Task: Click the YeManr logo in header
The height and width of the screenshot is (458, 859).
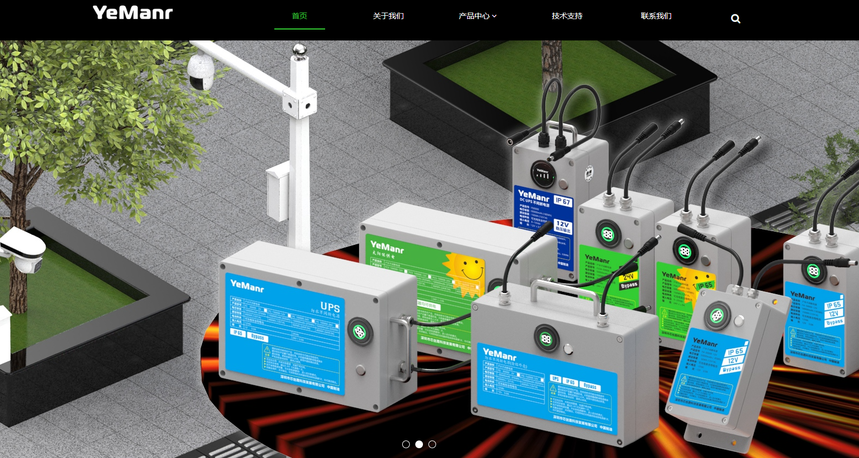Action: [133, 13]
